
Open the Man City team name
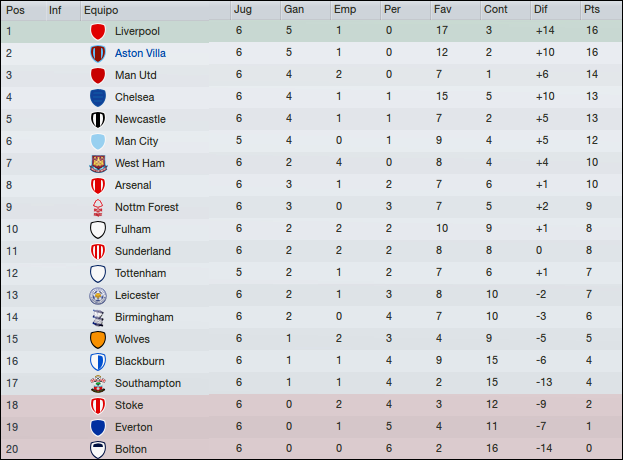[136, 141]
